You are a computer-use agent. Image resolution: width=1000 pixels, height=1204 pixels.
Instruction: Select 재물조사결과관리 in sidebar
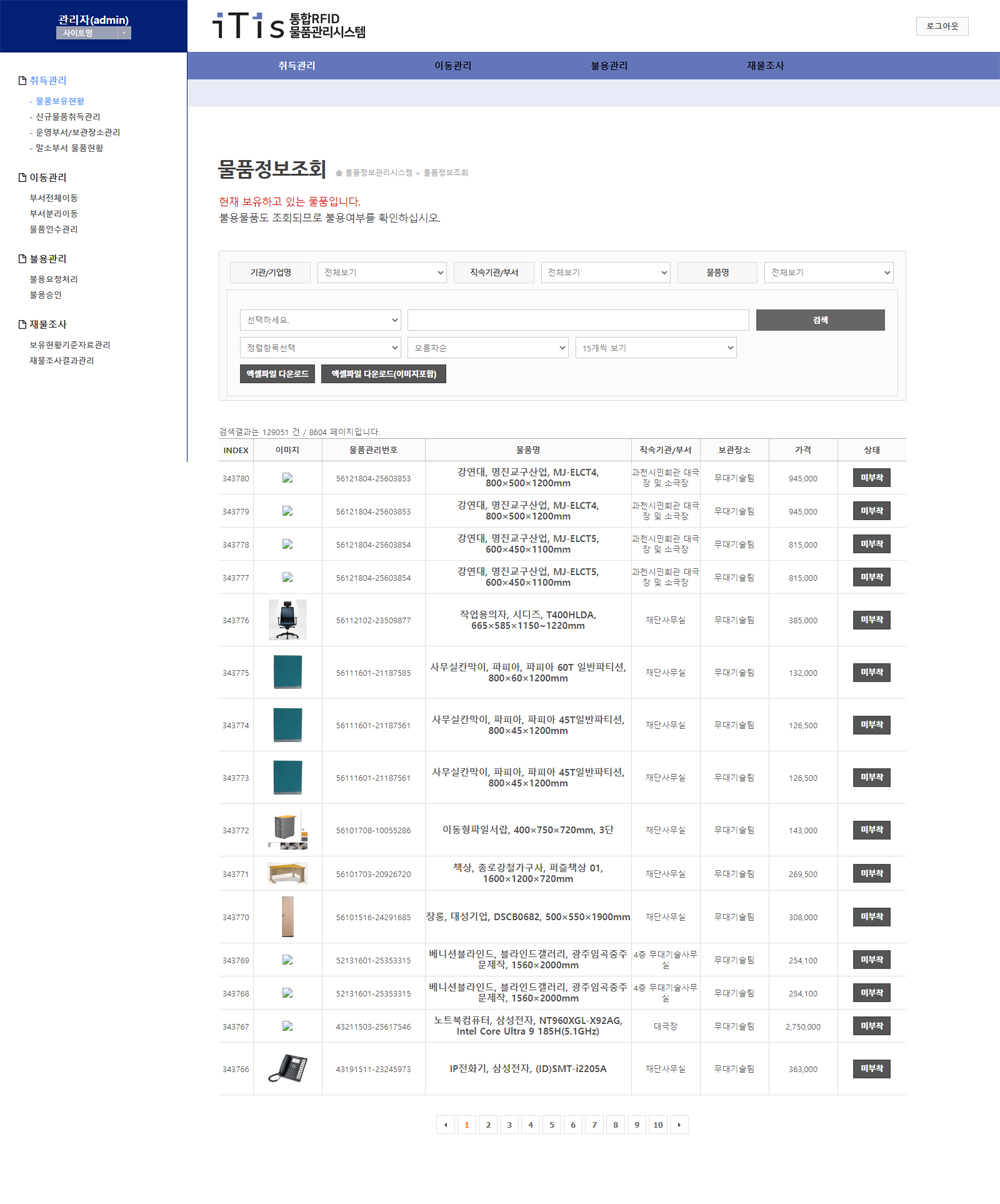[x=62, y=361]
